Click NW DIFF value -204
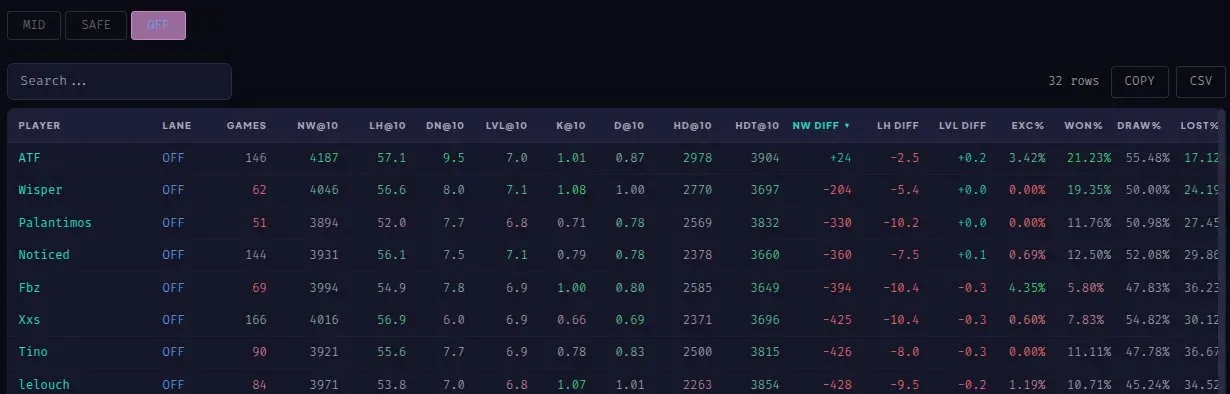1230x394 pixels. tap(837, 190)
